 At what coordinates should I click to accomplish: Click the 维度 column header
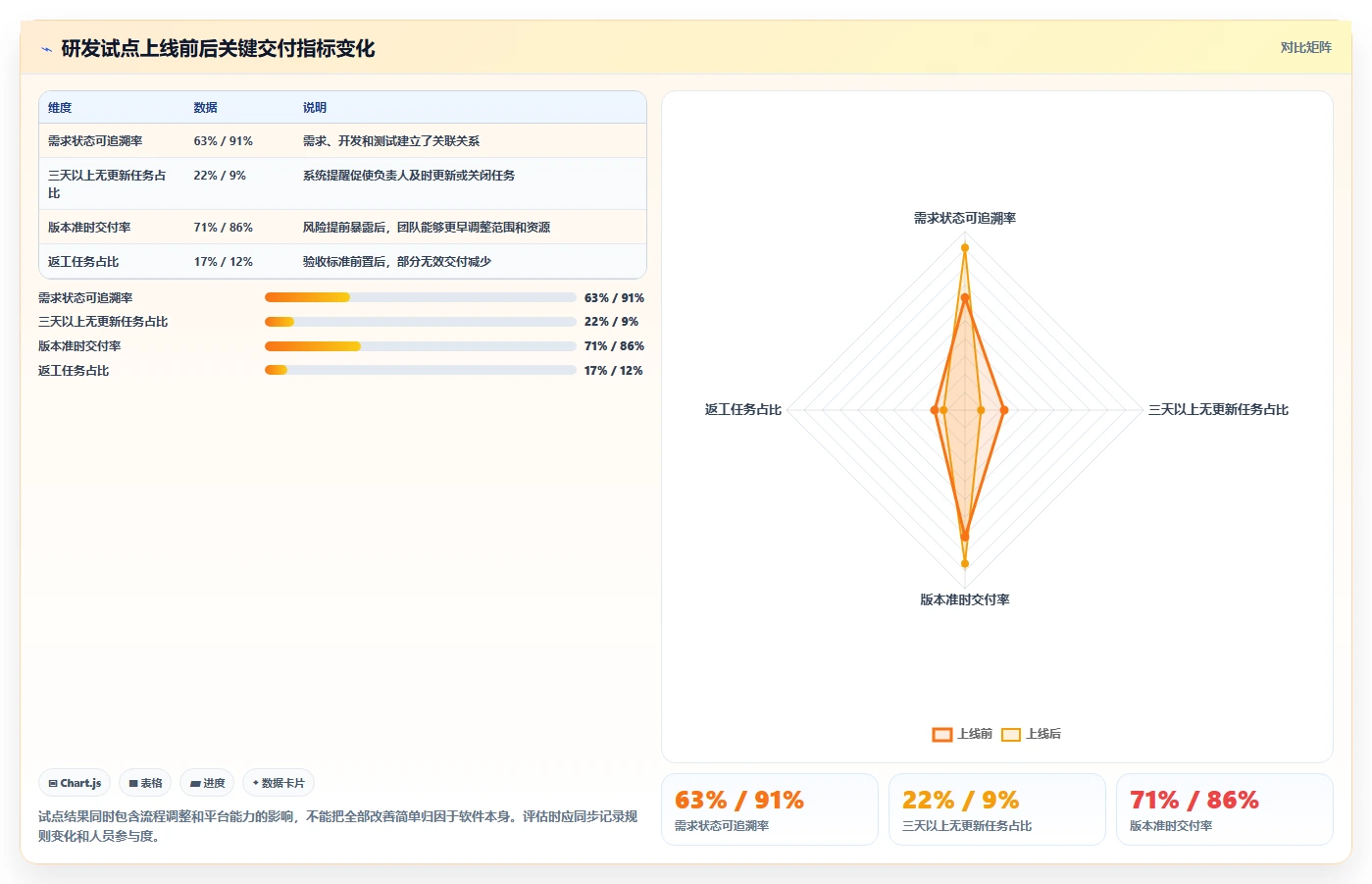coord(60,108)
